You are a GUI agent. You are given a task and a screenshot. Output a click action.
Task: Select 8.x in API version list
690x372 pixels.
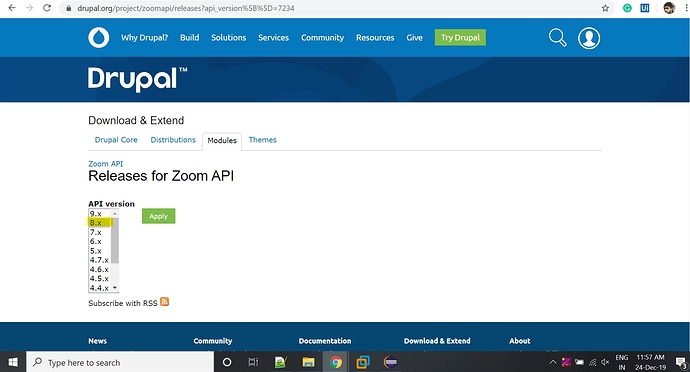tap(99, 223)
